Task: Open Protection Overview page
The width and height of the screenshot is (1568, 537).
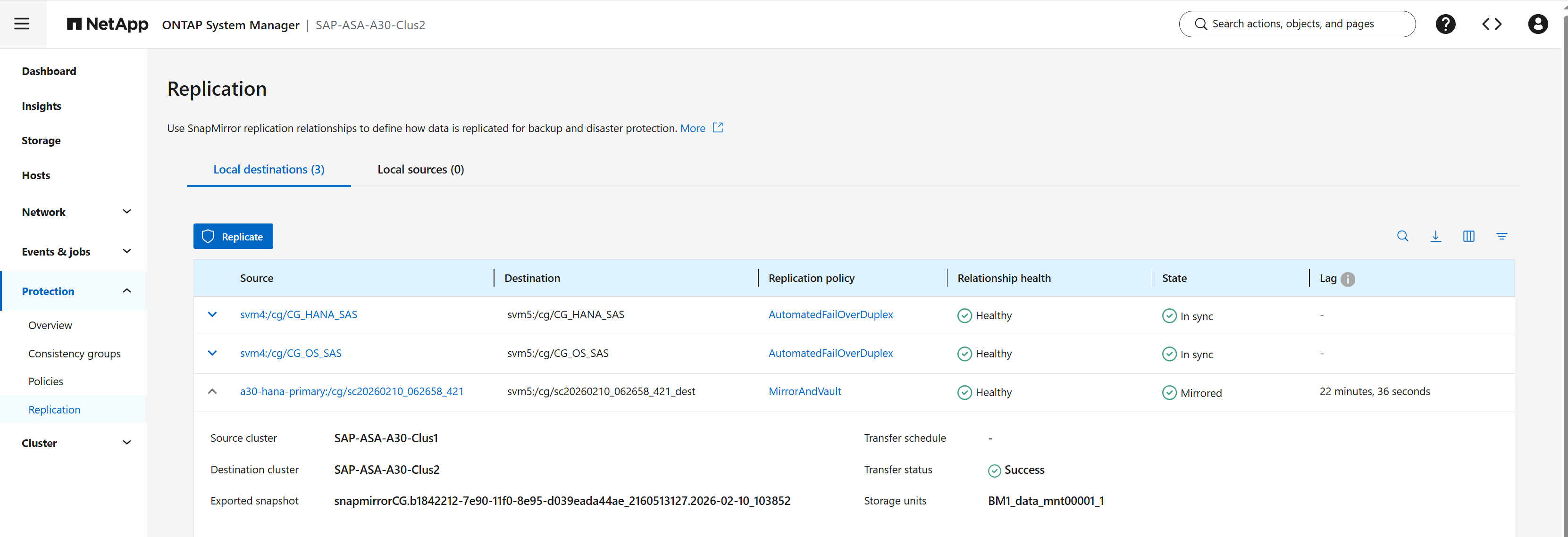Action: (50, 325)
